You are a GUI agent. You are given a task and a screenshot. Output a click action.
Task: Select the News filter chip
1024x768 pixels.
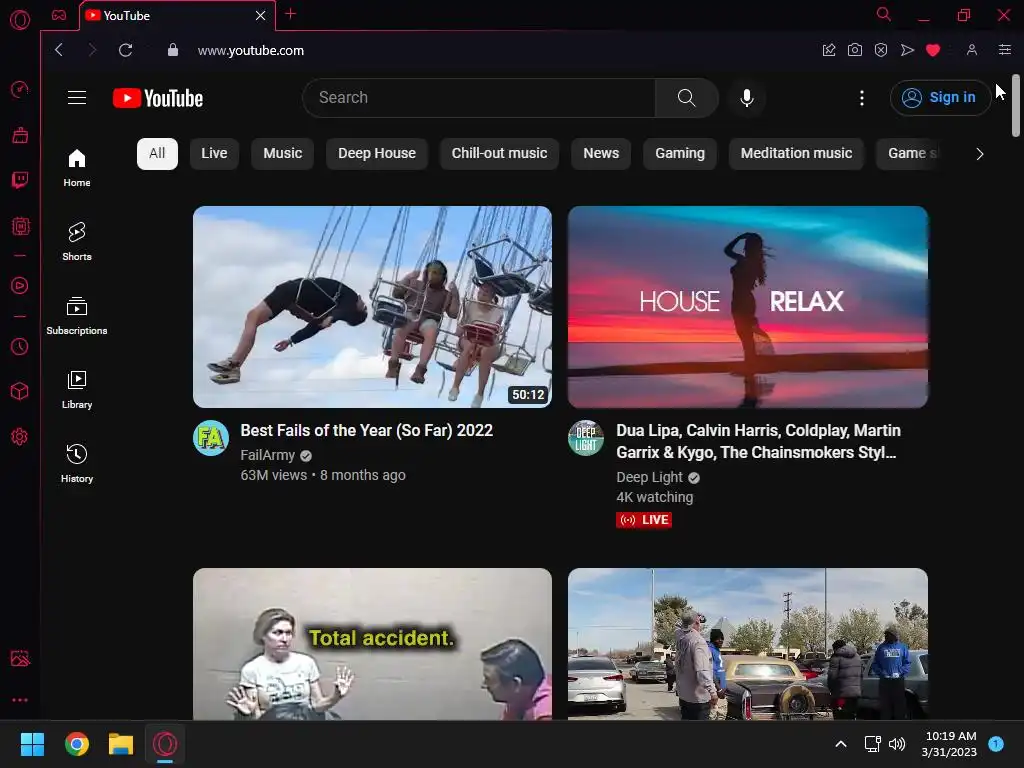pyautogui.click(x=601, y=153)
